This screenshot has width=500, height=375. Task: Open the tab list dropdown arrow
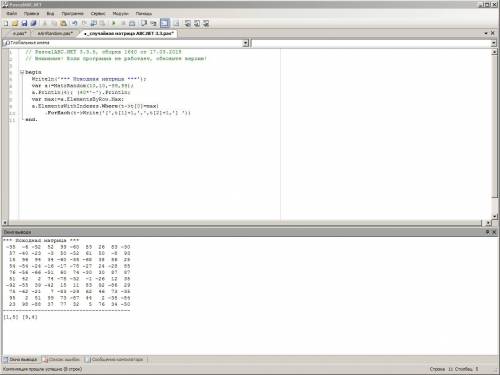[x=486, y=33]
